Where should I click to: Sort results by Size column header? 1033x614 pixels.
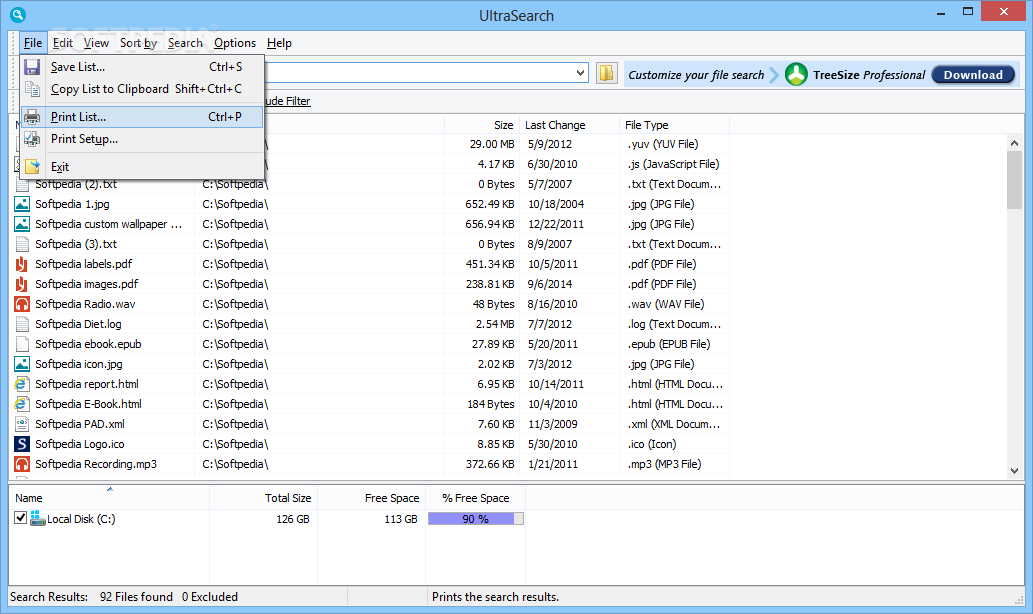pyautogui.click(x=482, y=125)
